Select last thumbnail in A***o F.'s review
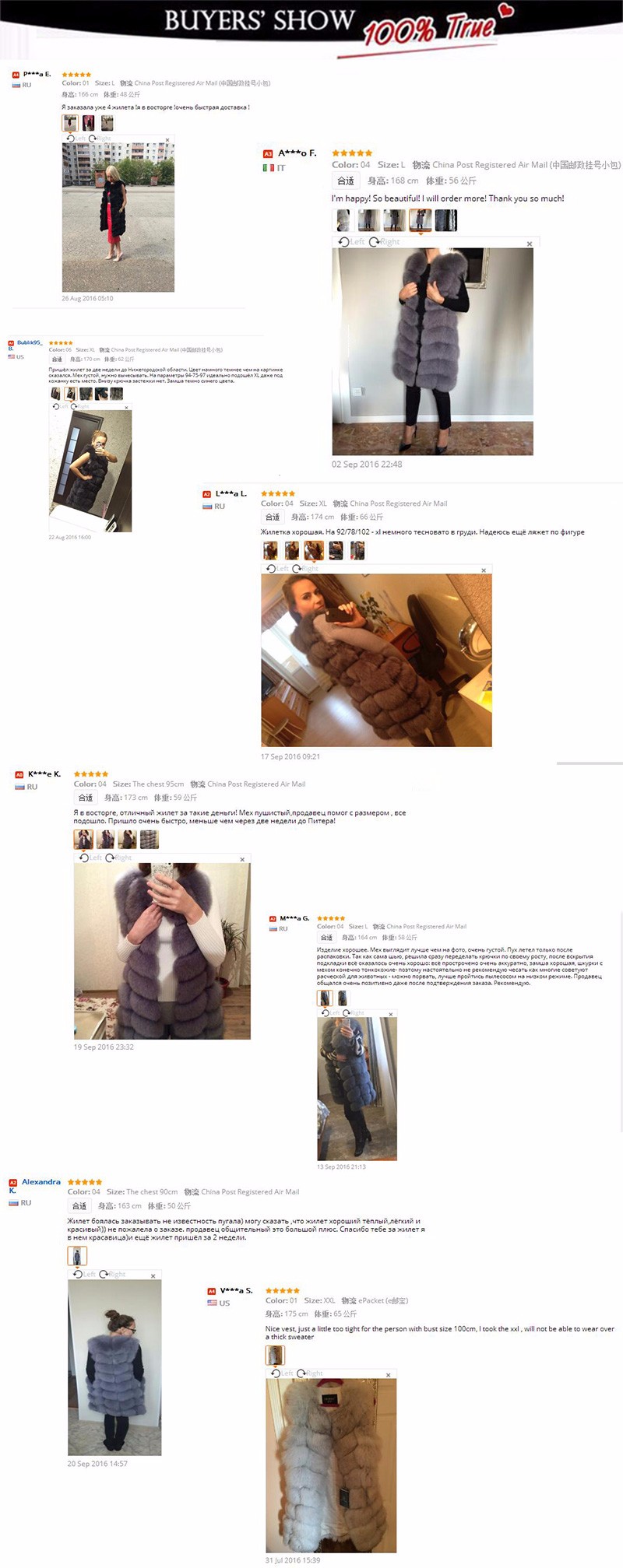 [x=446, y=221]
